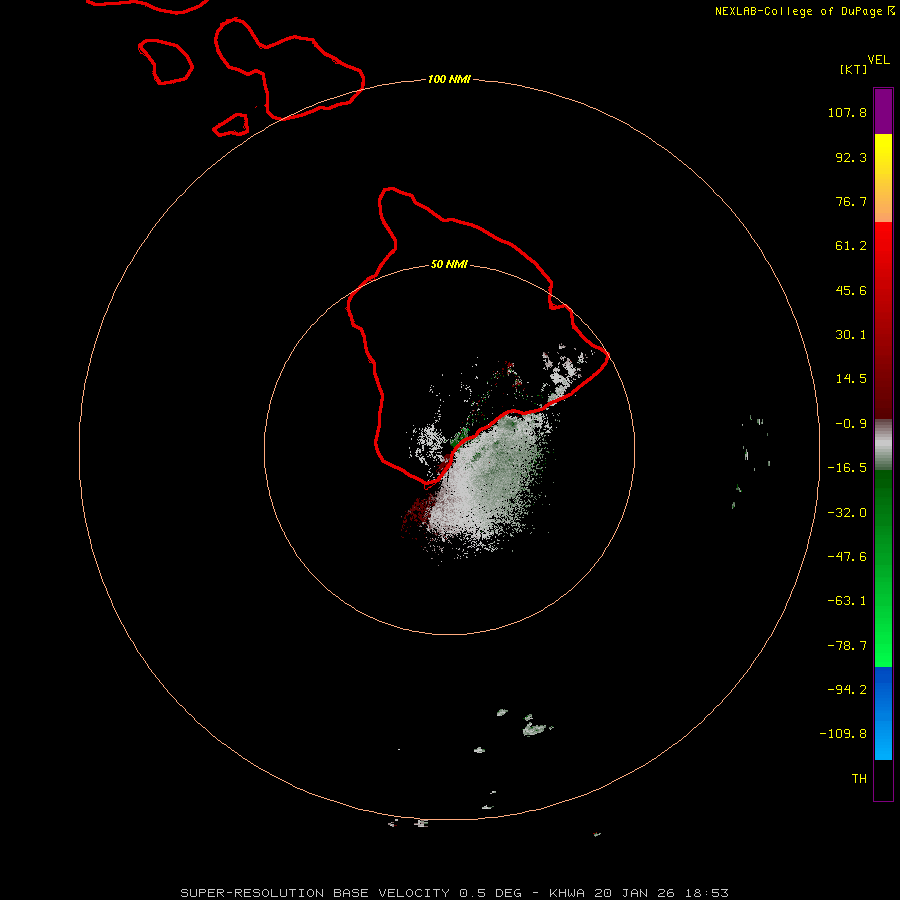Click the 50 NMI range ring label
This screenshot has height=900, width=900.
449,264
